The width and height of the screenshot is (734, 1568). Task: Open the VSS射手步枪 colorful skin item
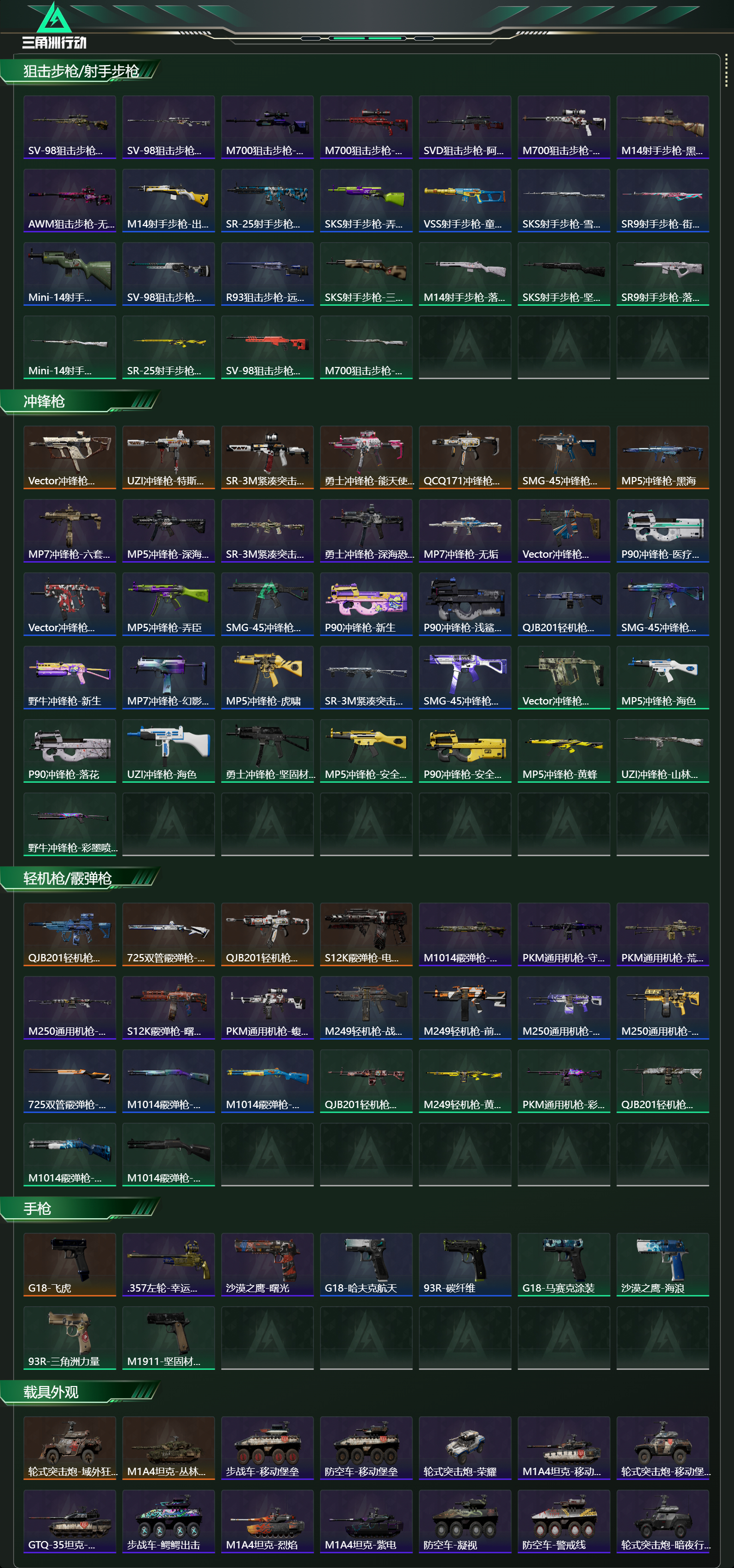click(465, 200)
